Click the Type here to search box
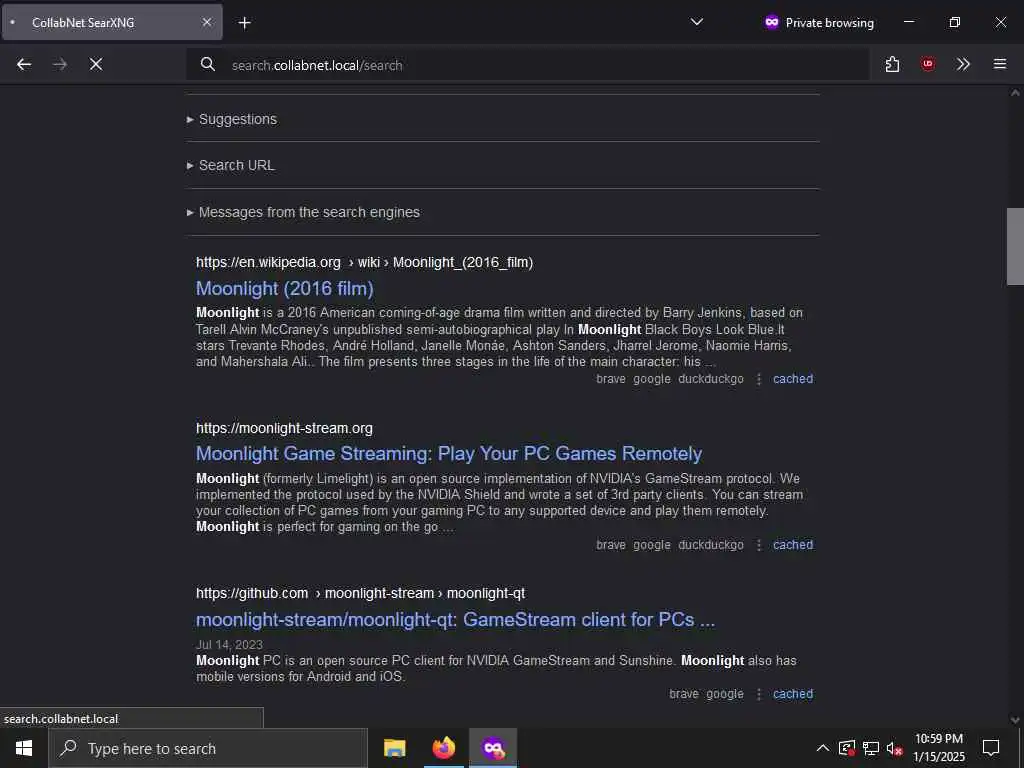The image size is (1024, 768). coord(208,748)
